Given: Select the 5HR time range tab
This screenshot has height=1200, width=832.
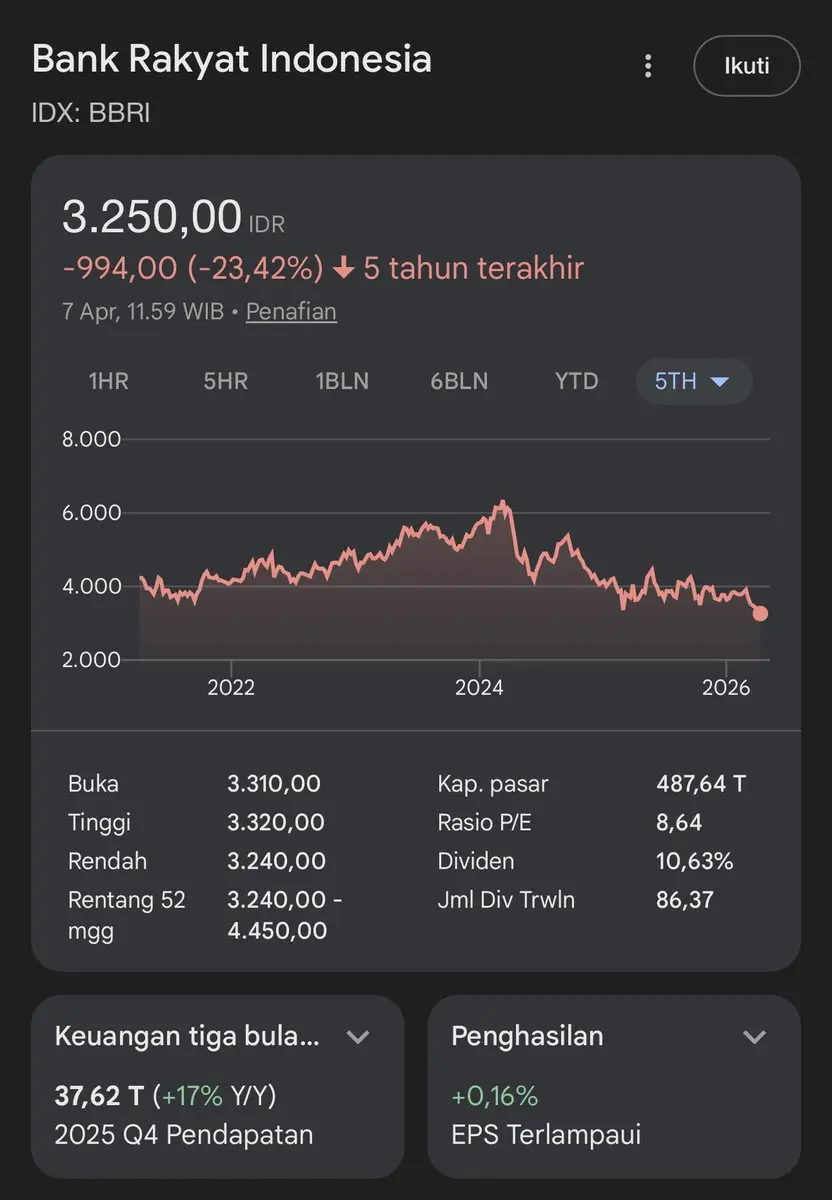Looking at the screenshot, I should pos(226,381).
